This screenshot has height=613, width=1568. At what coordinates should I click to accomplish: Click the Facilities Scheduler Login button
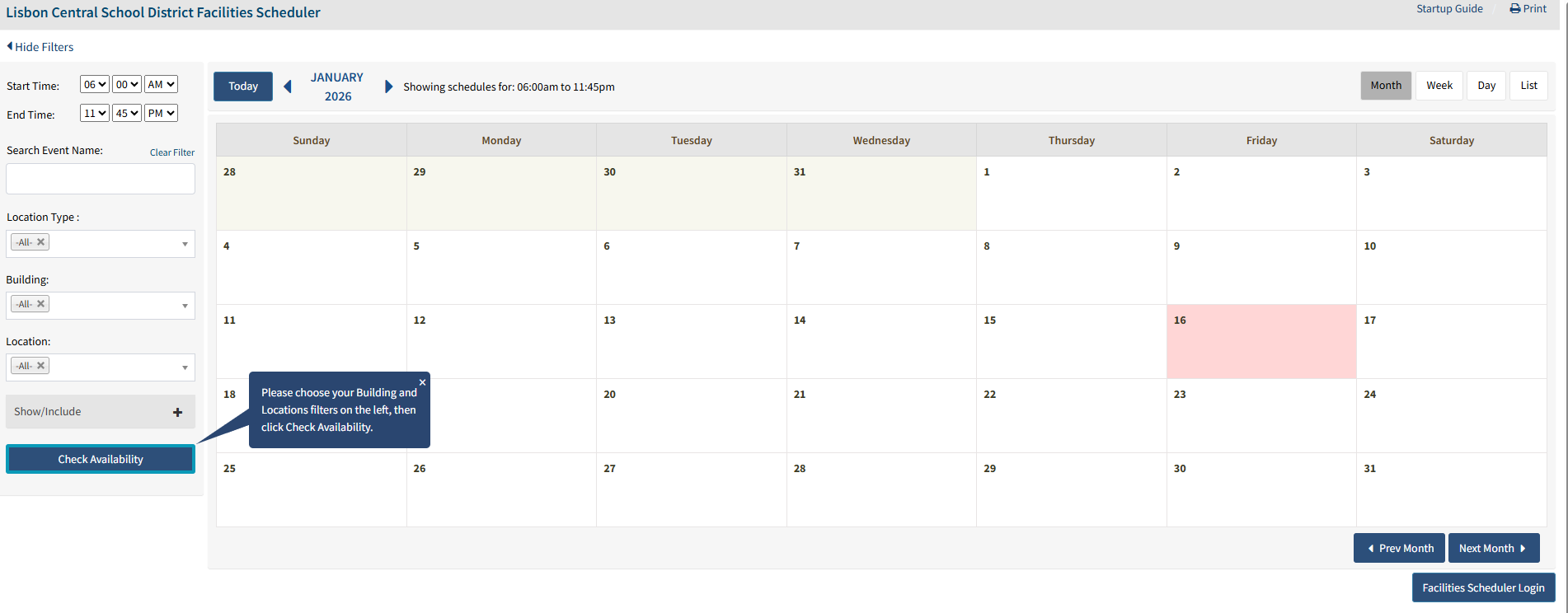tap(1483, 587)
